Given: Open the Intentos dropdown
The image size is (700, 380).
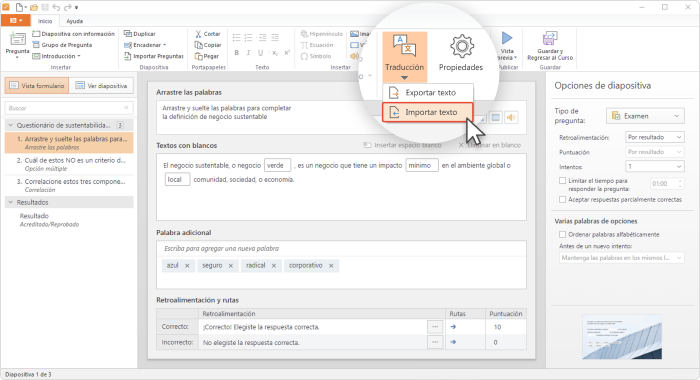Looking at the screenshot, I should 654,167.
